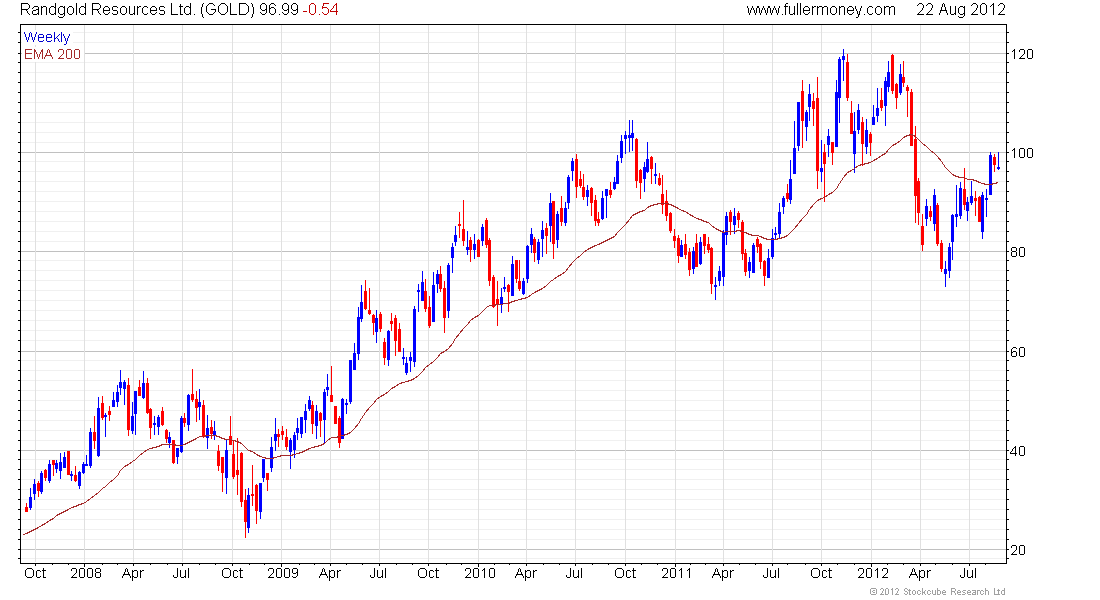The image size is (1100, 600).
Task: Select the Weekly legend label
Action: 47,37
